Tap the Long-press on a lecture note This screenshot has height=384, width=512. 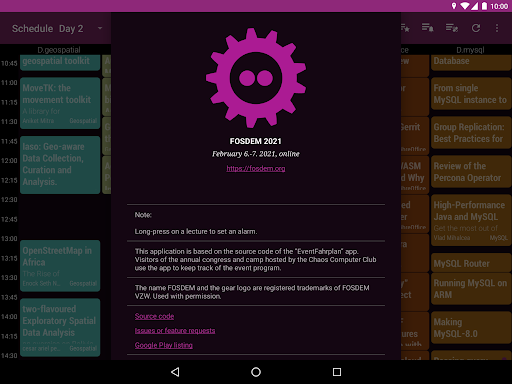[196, 231]
